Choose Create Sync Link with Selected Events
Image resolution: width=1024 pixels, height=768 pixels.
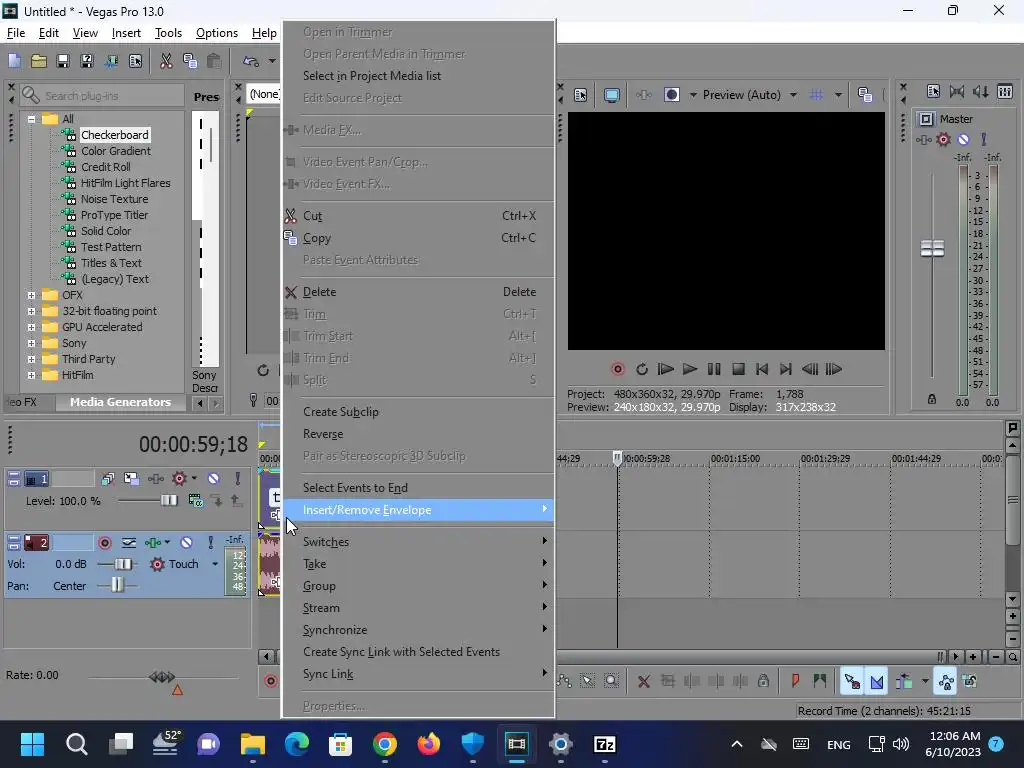click(419, 652)
